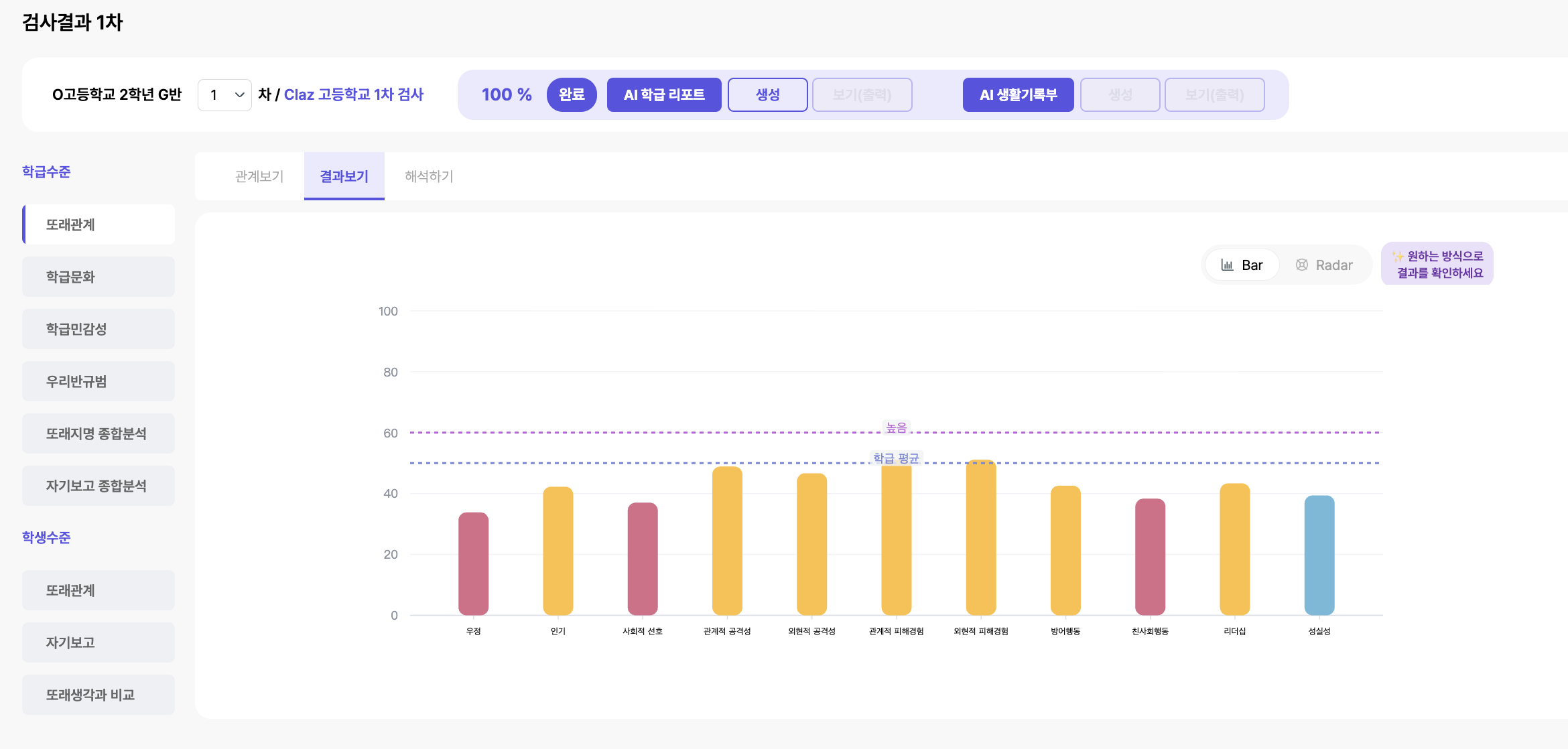
Task: Select 학급민감성 in the sidebar
Action: (99, 329)
